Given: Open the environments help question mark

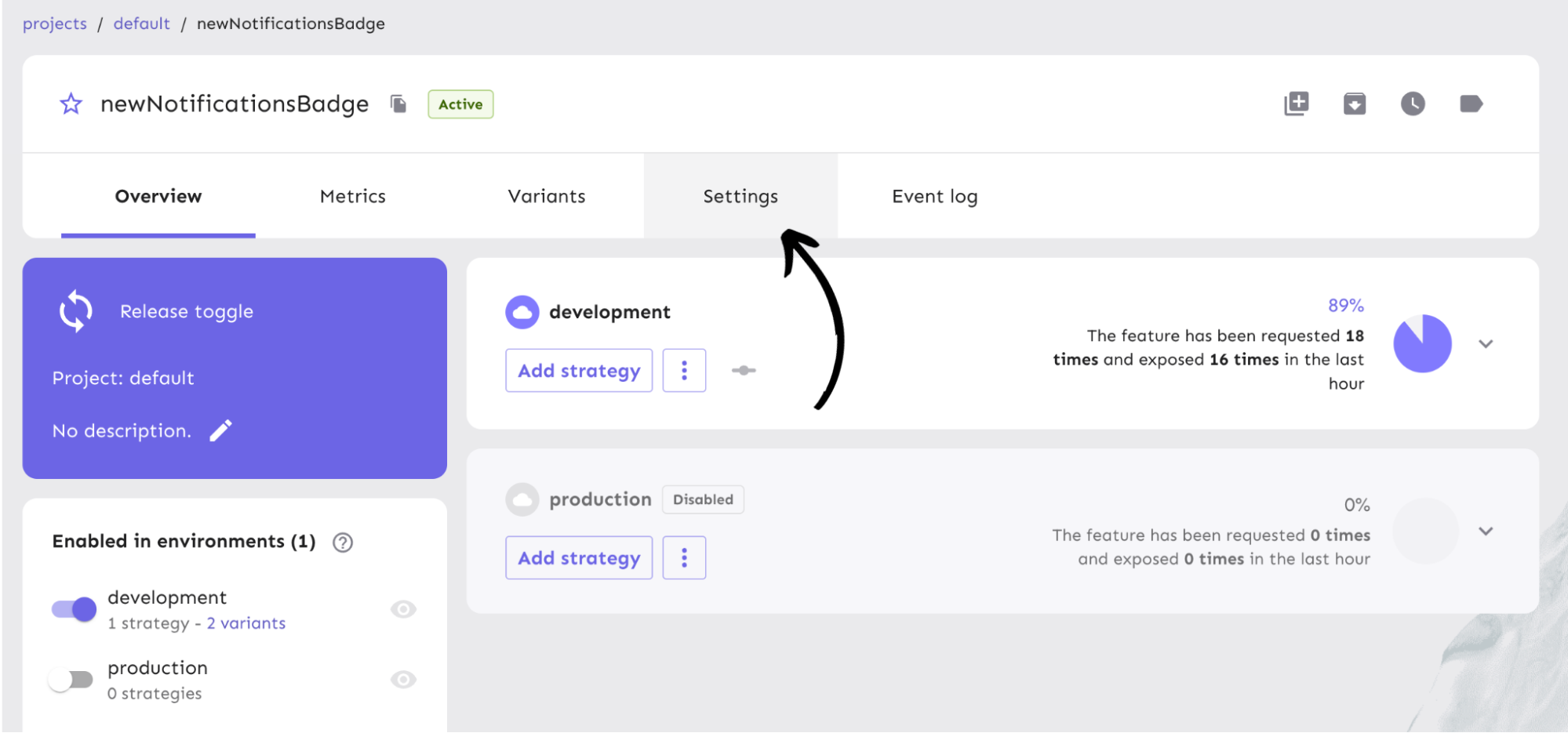Looking at the screenshot, I should pos(343,541).
